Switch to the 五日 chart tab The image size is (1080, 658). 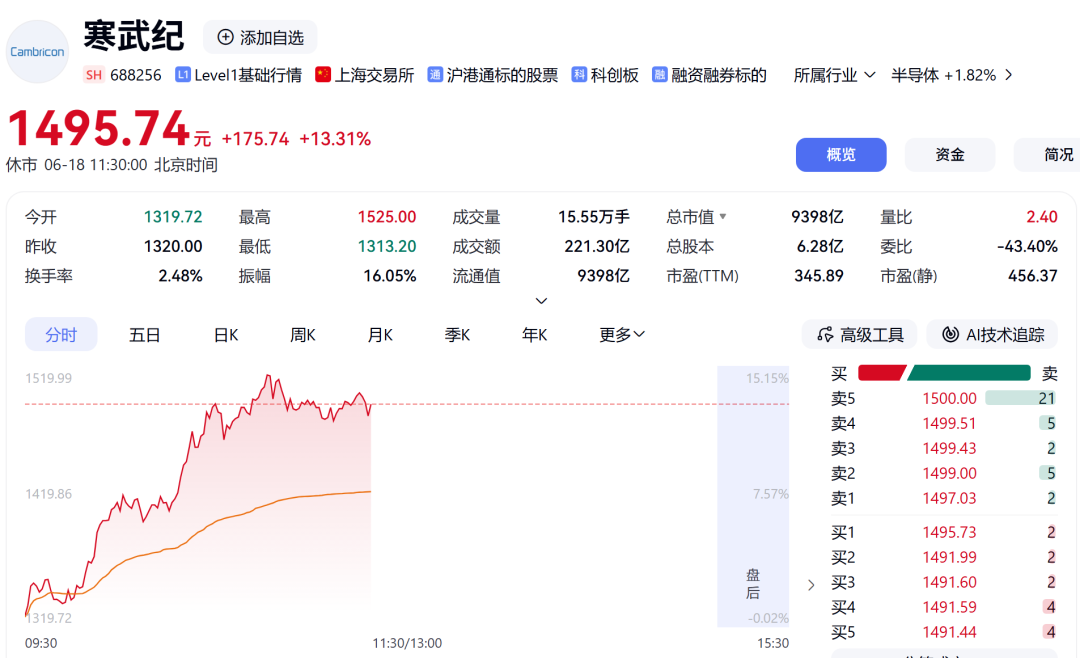[145, 335]
